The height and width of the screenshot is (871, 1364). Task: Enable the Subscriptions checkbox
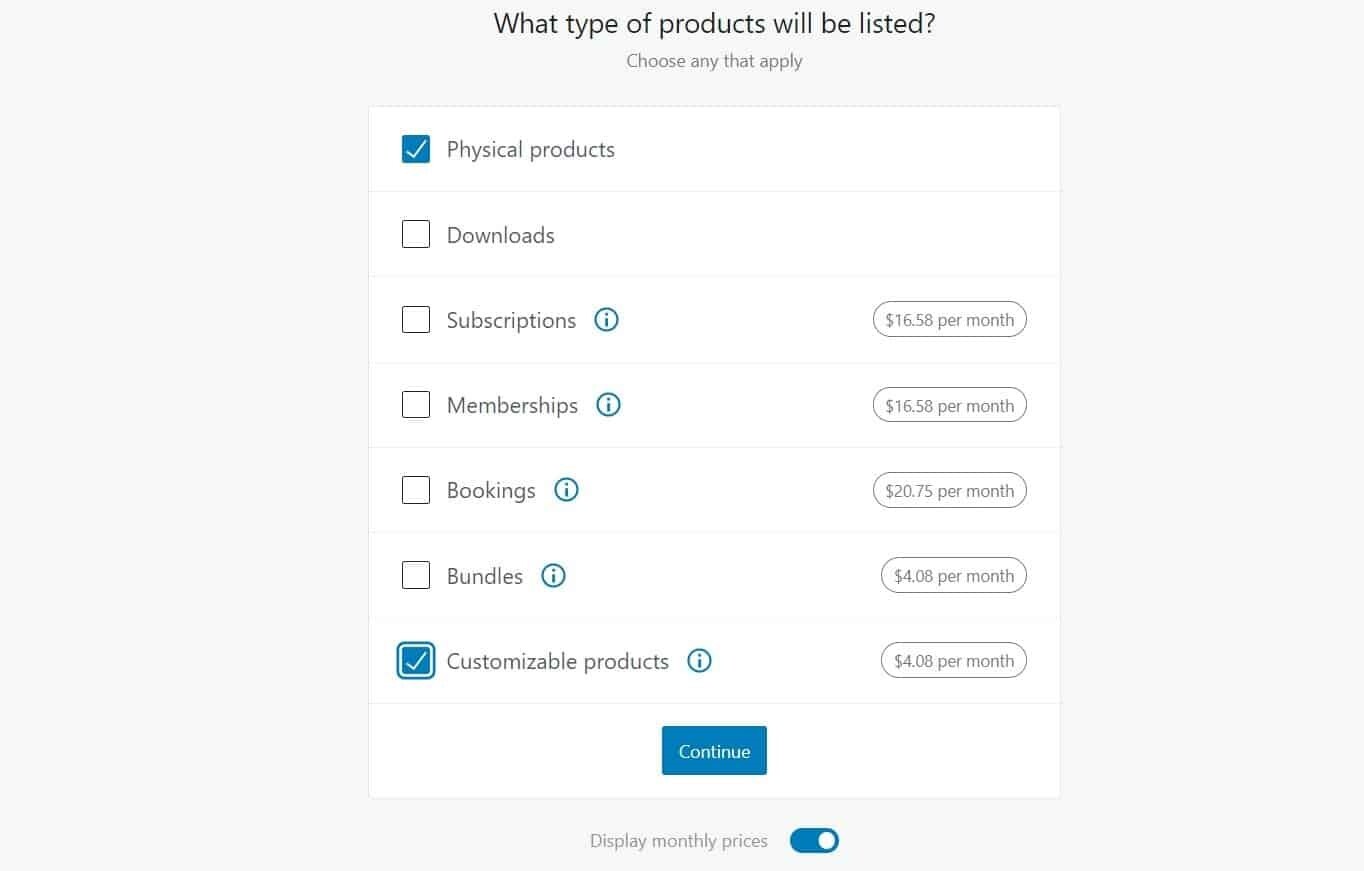click(x=416, y=320)
